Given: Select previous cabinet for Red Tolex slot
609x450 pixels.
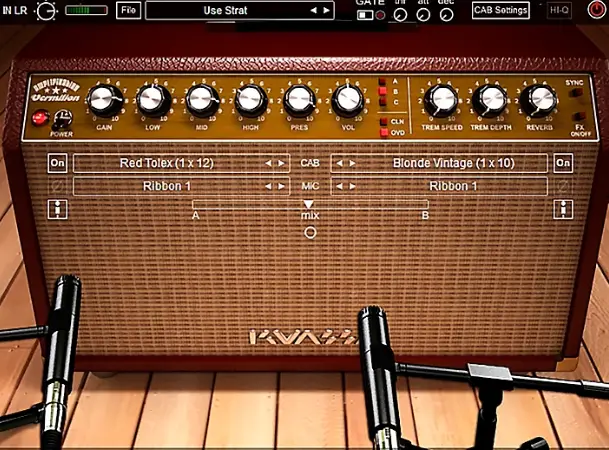Looking at the screenshot, I should (268, 163).
